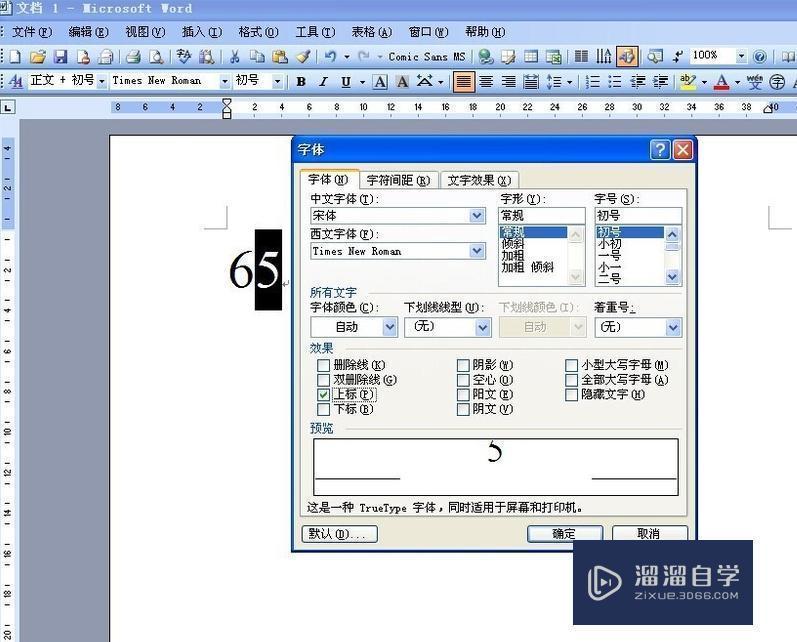The image size is (797, 642).
Task: Click the Bulleted list icon
Action: (615, 81)
